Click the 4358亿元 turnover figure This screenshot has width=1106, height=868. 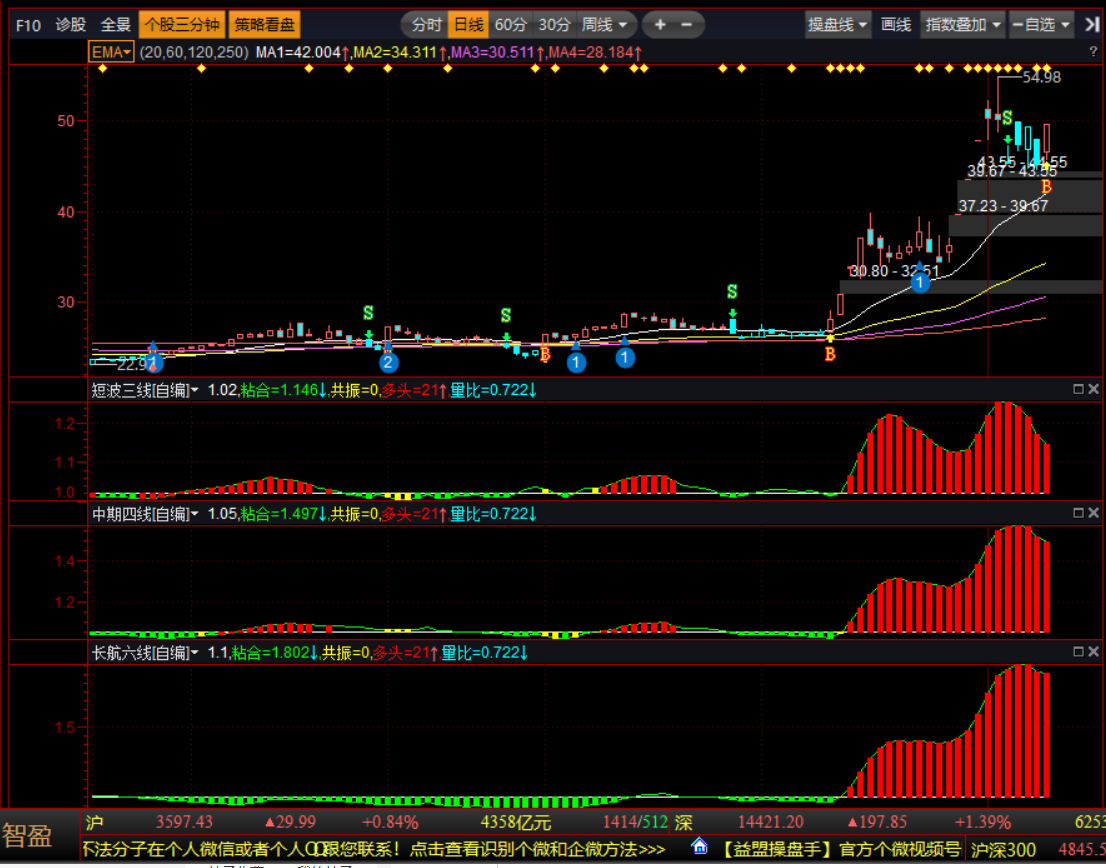pyautogui.click(x=516, y=822)
